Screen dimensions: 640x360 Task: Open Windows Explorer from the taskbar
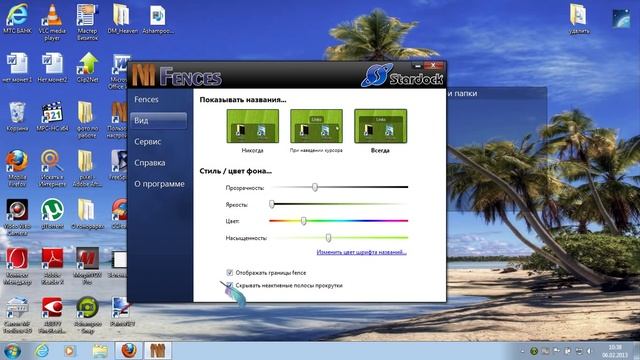pos(100,351)
